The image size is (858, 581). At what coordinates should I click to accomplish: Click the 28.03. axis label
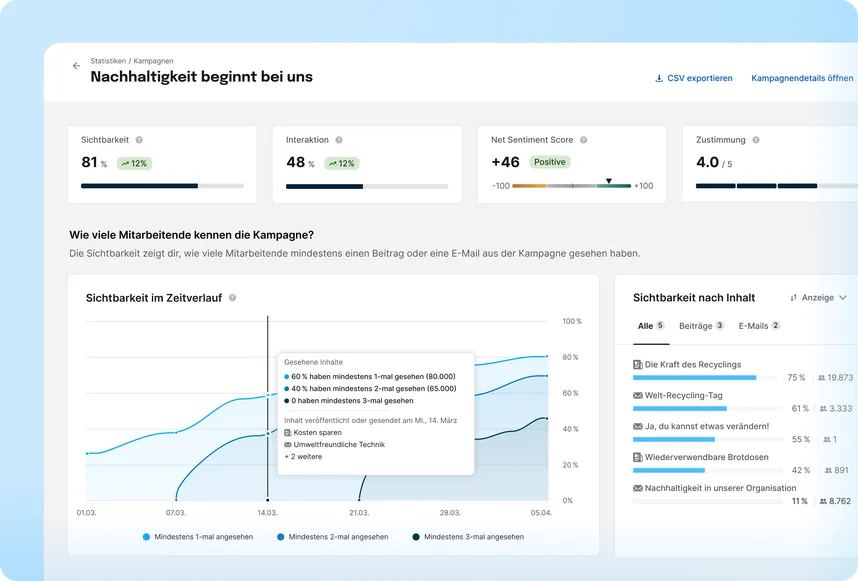[x=450, y=513]
